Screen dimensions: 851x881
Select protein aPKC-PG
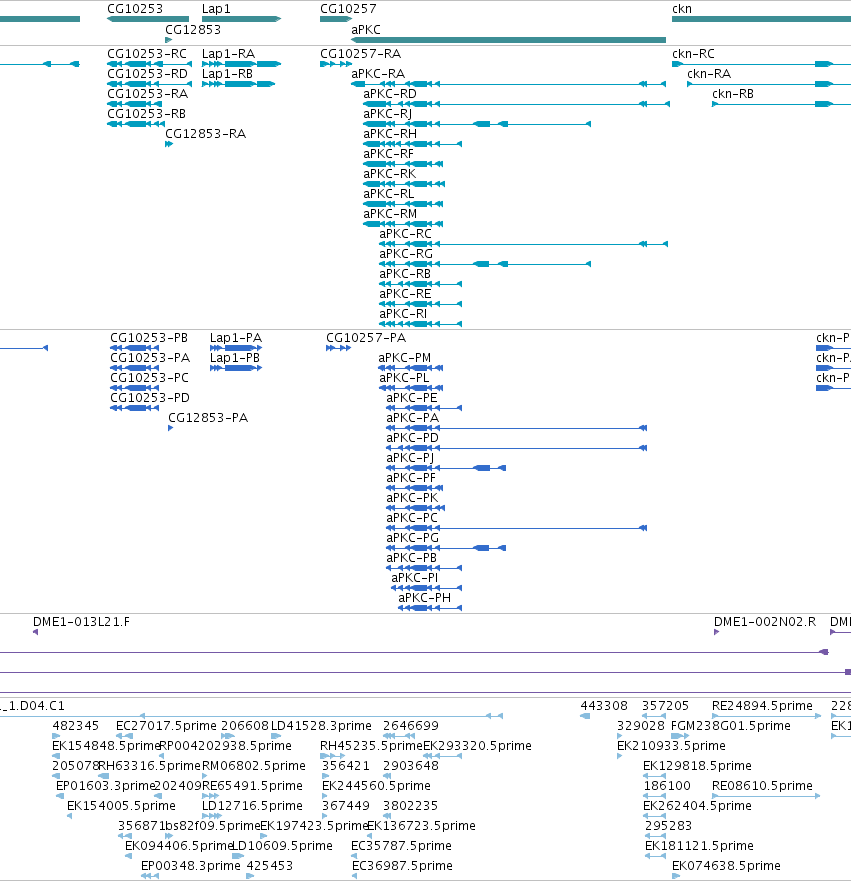446,548
